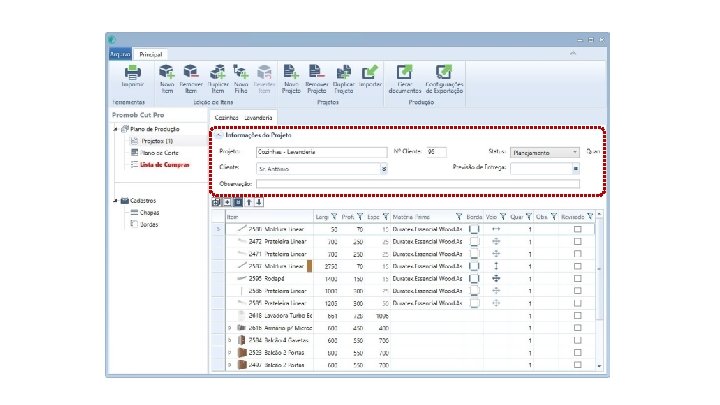Tick Revisado checkbox for 2471 Prateleira Linear
This screenshot has width=720, height=405.
coord(578,253)
